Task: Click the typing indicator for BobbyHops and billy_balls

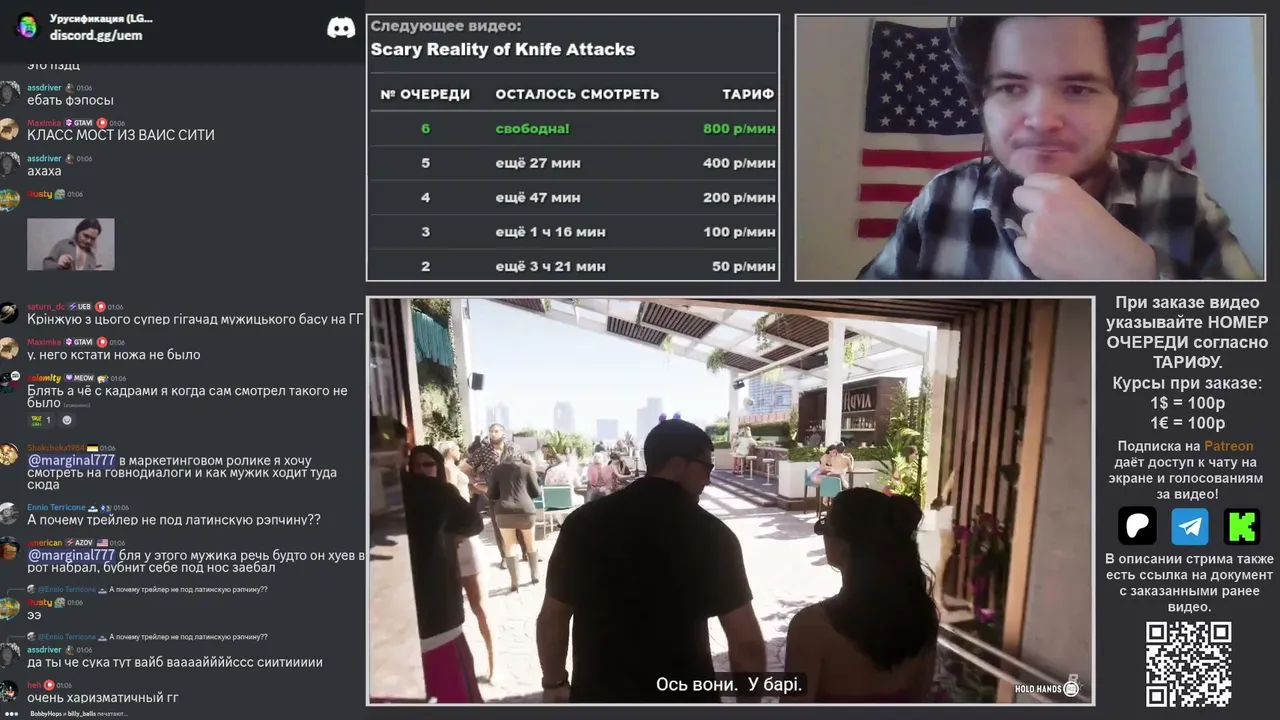Action: [x=78, y=714]
